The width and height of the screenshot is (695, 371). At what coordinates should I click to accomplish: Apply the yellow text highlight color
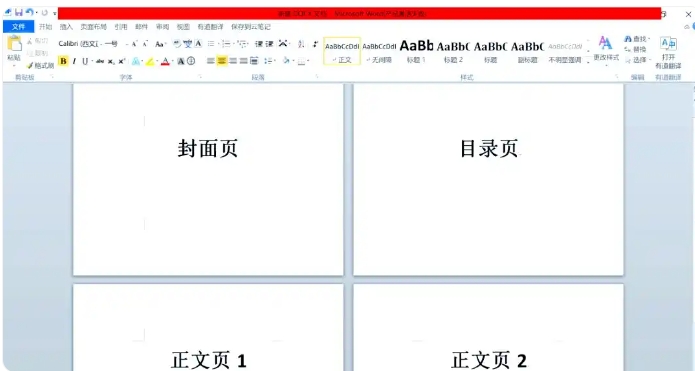pyautogui.click(x=150, y=61)
